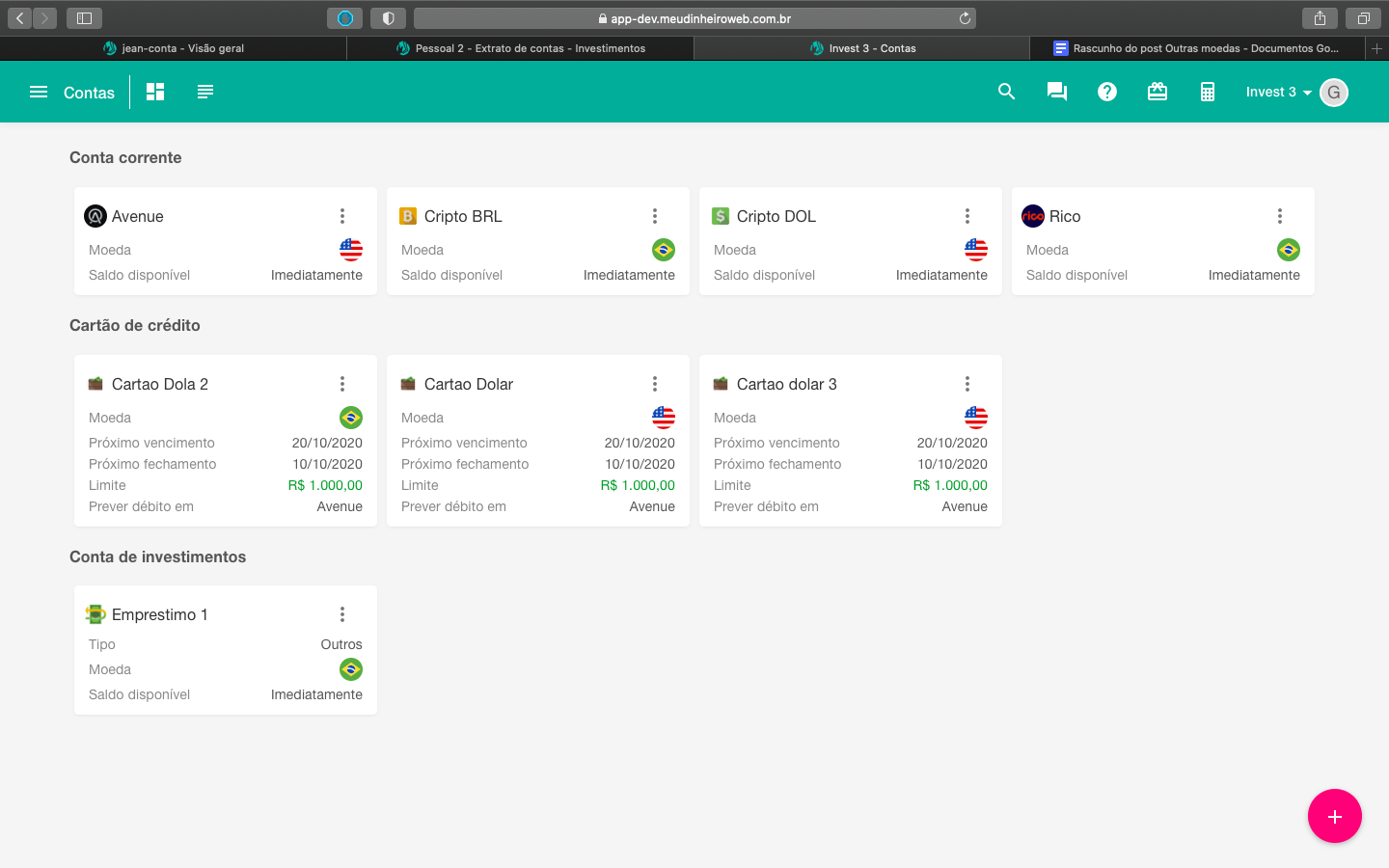Open the chat messages icon
This screenshot has width=1389, height=868.
click(1057, 92)
